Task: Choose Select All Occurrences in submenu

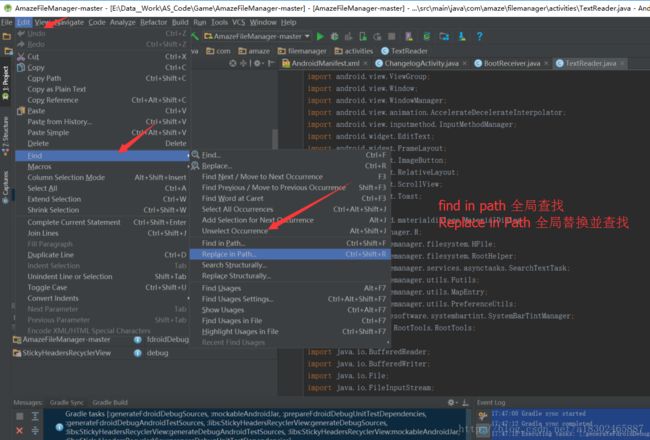Action: pos(289,209)
